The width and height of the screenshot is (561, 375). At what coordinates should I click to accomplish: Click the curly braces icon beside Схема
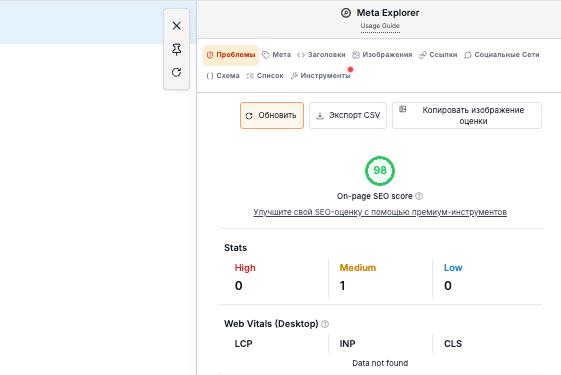pyautogui.click(x=210, y=76)
